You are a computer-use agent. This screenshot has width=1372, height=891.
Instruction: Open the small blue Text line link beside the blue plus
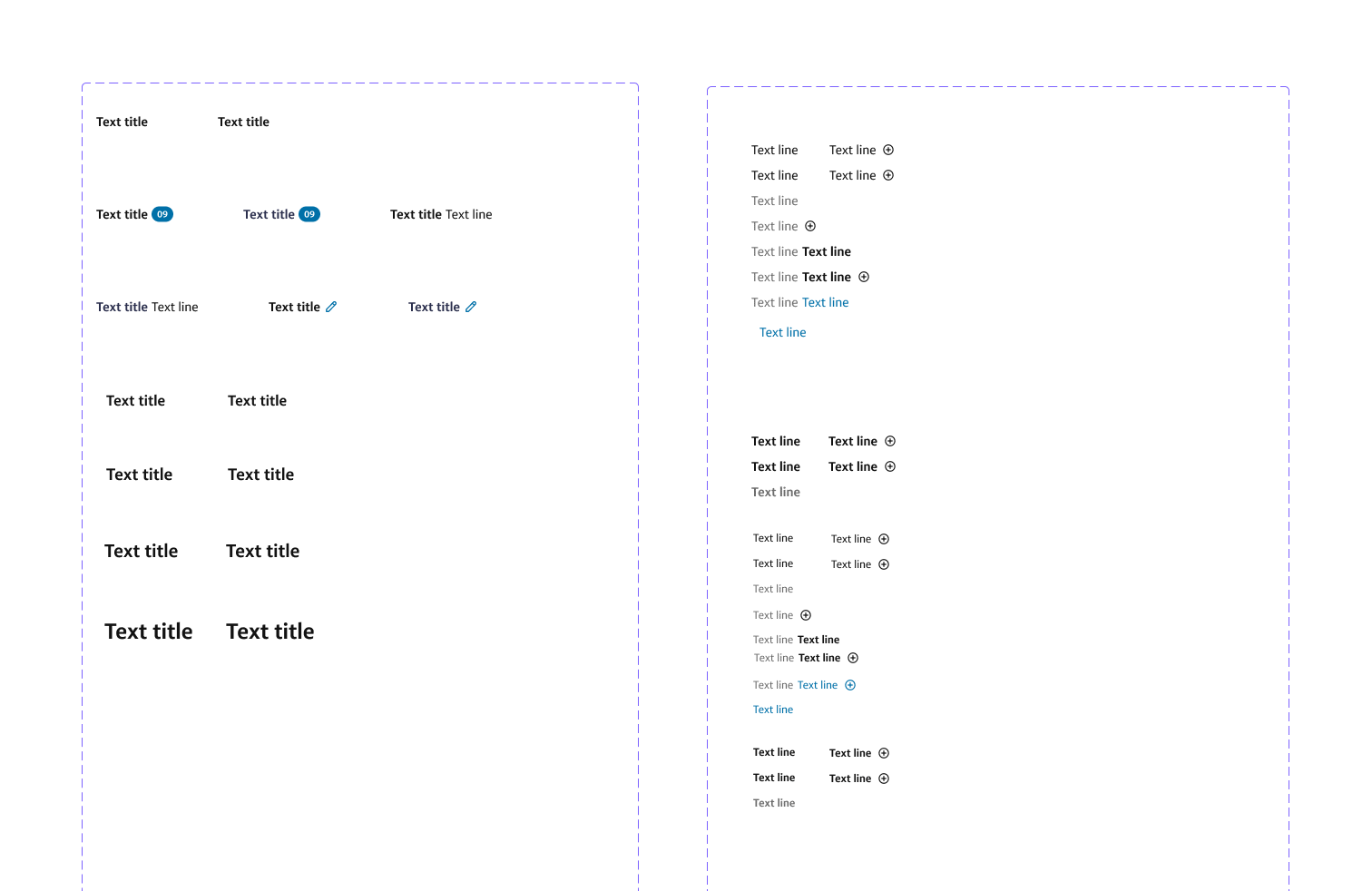[x=818, y=685]
